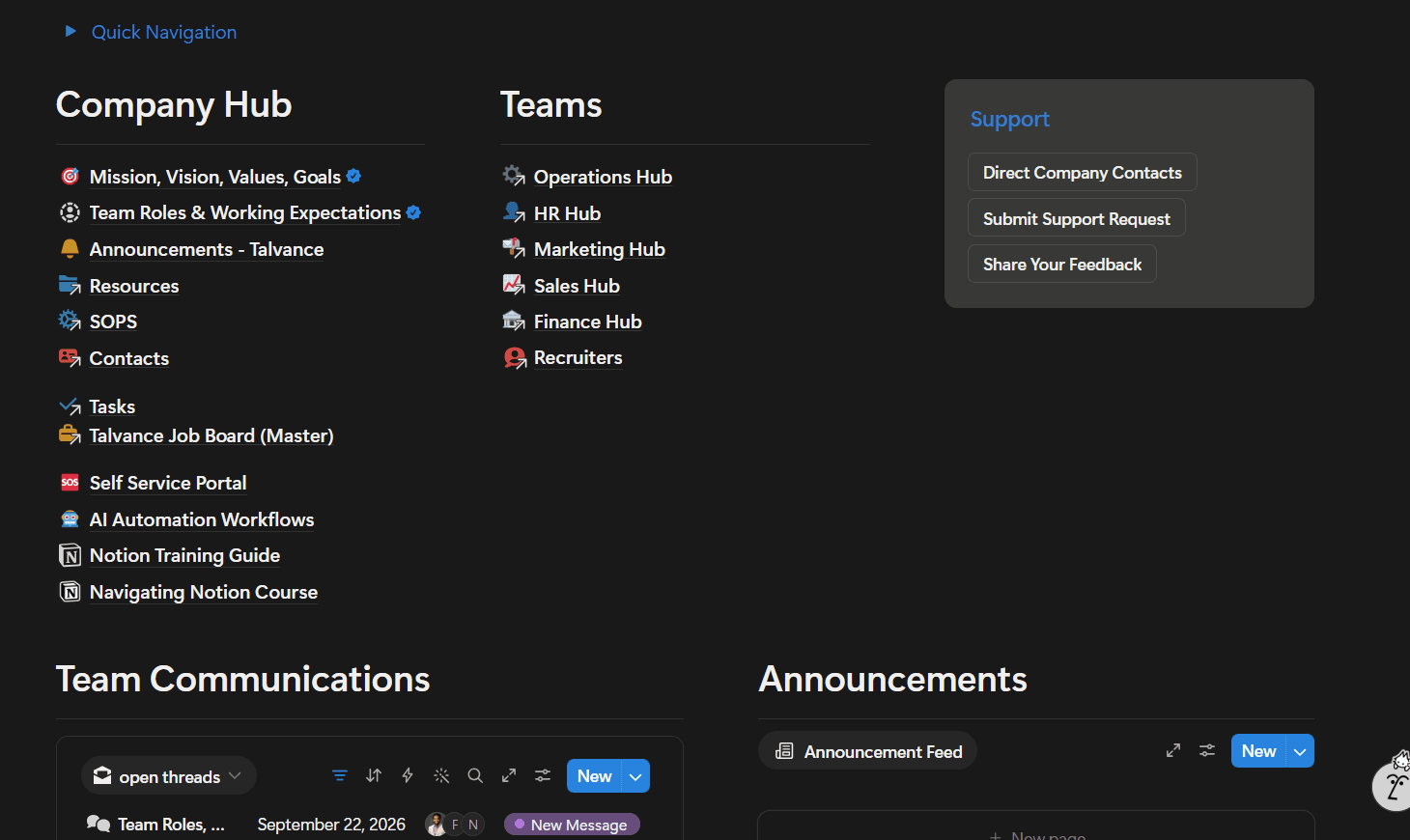Click Direct Company Contacts button
1410x840 pixels.
click(x=1083, y=173)
